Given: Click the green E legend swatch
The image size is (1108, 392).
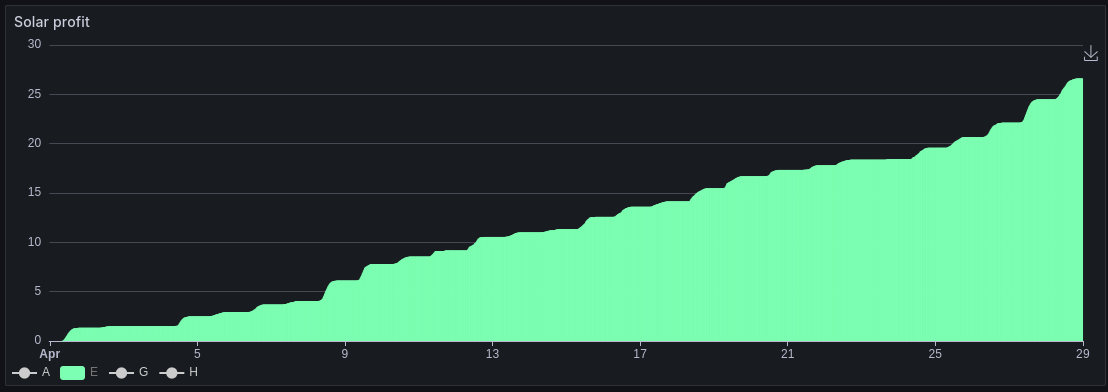Looking at the screenshot, I should coord(72,373).
